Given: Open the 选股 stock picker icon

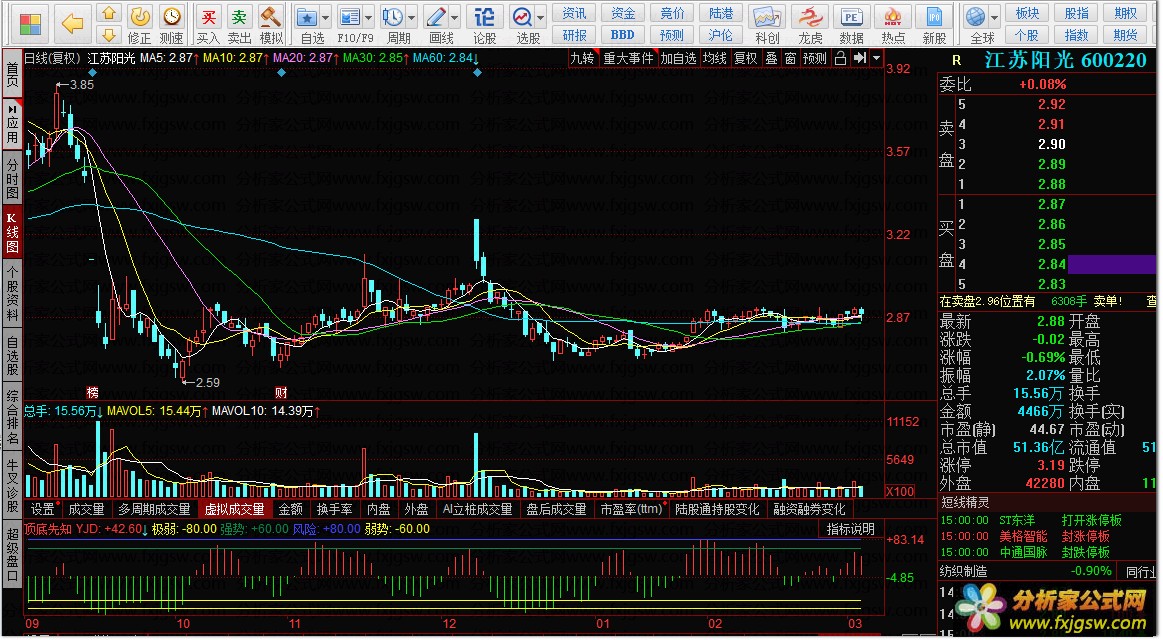Looking at the screenshot, I should tap(522, 16).
